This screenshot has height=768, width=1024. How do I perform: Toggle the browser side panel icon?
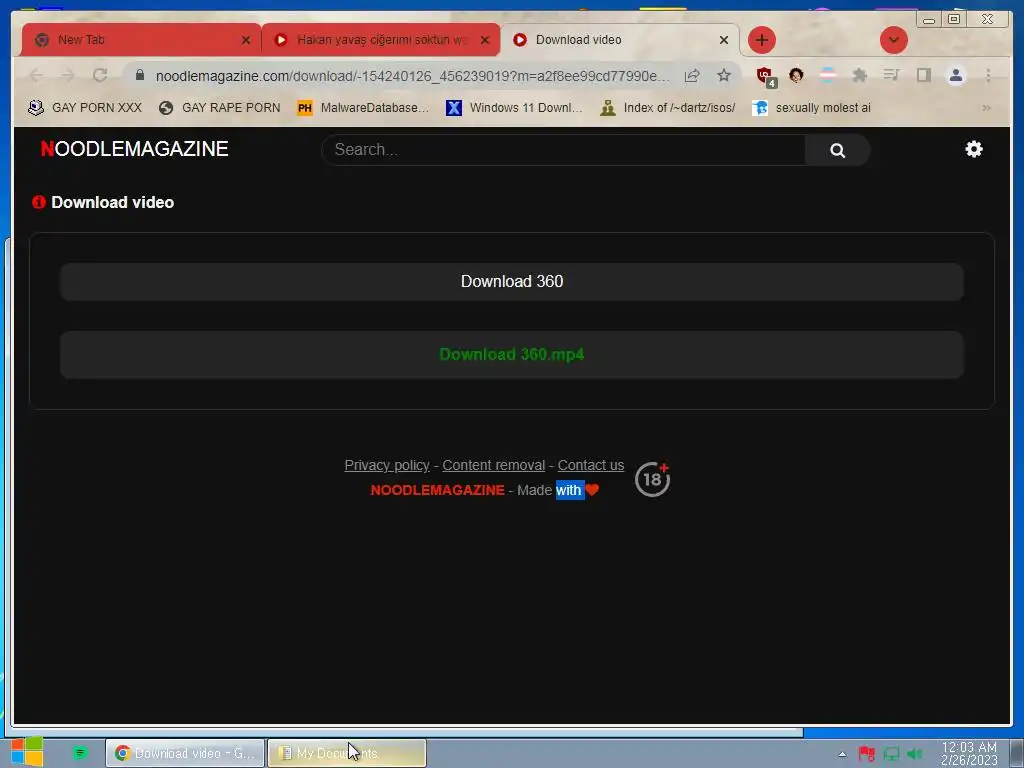[x=923, y=76]
